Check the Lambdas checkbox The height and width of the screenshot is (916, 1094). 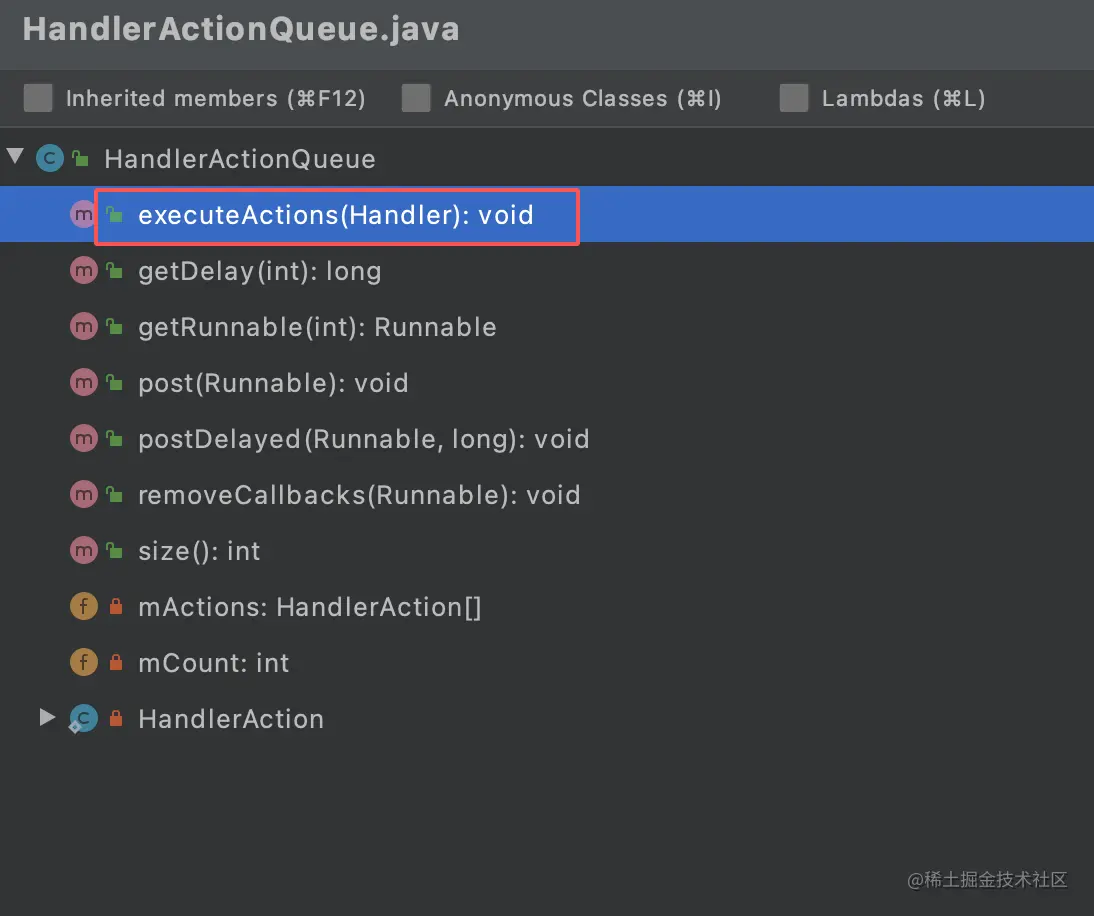coord(794,98)
